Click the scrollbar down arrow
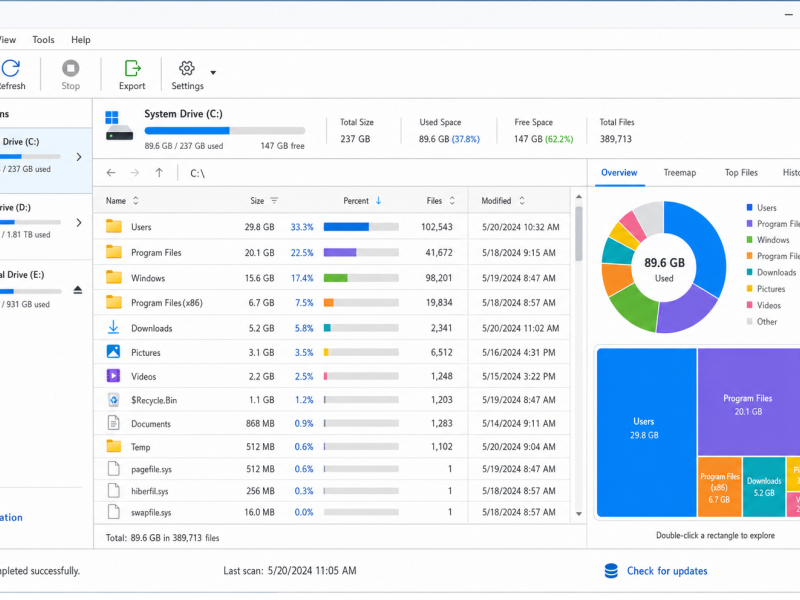800x600 pixels. [579, 514]
